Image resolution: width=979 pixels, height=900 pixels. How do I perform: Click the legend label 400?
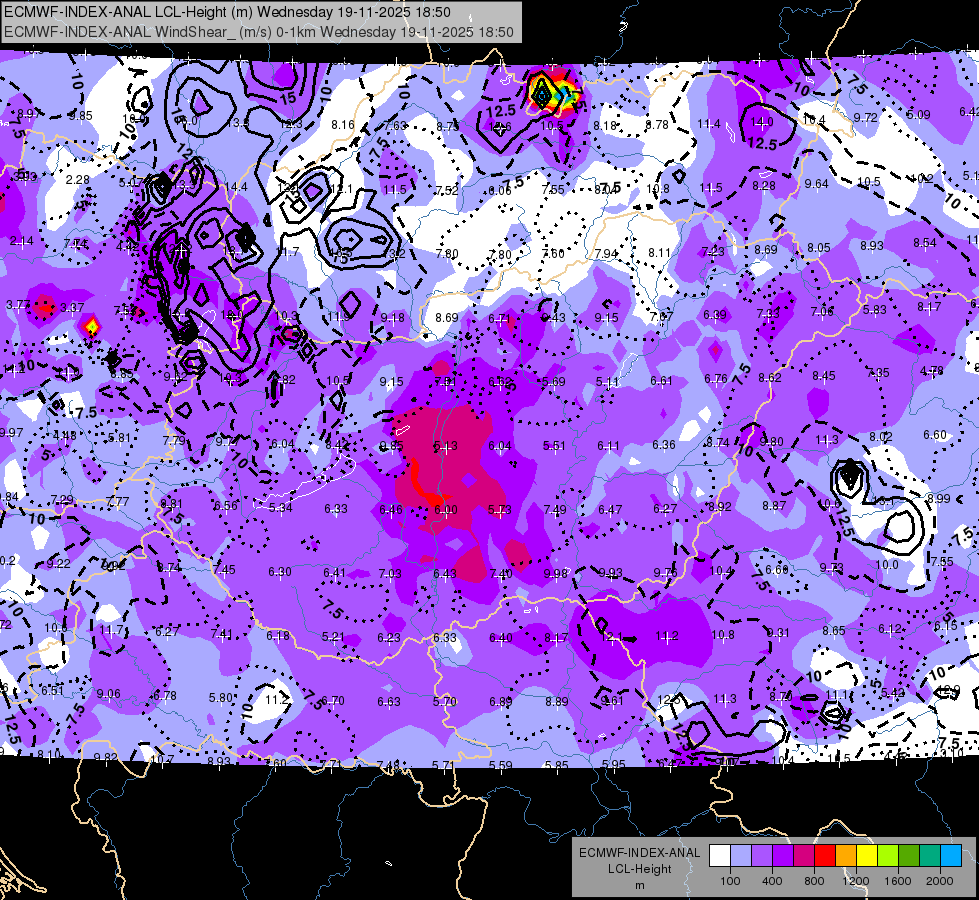coord(772,881)
